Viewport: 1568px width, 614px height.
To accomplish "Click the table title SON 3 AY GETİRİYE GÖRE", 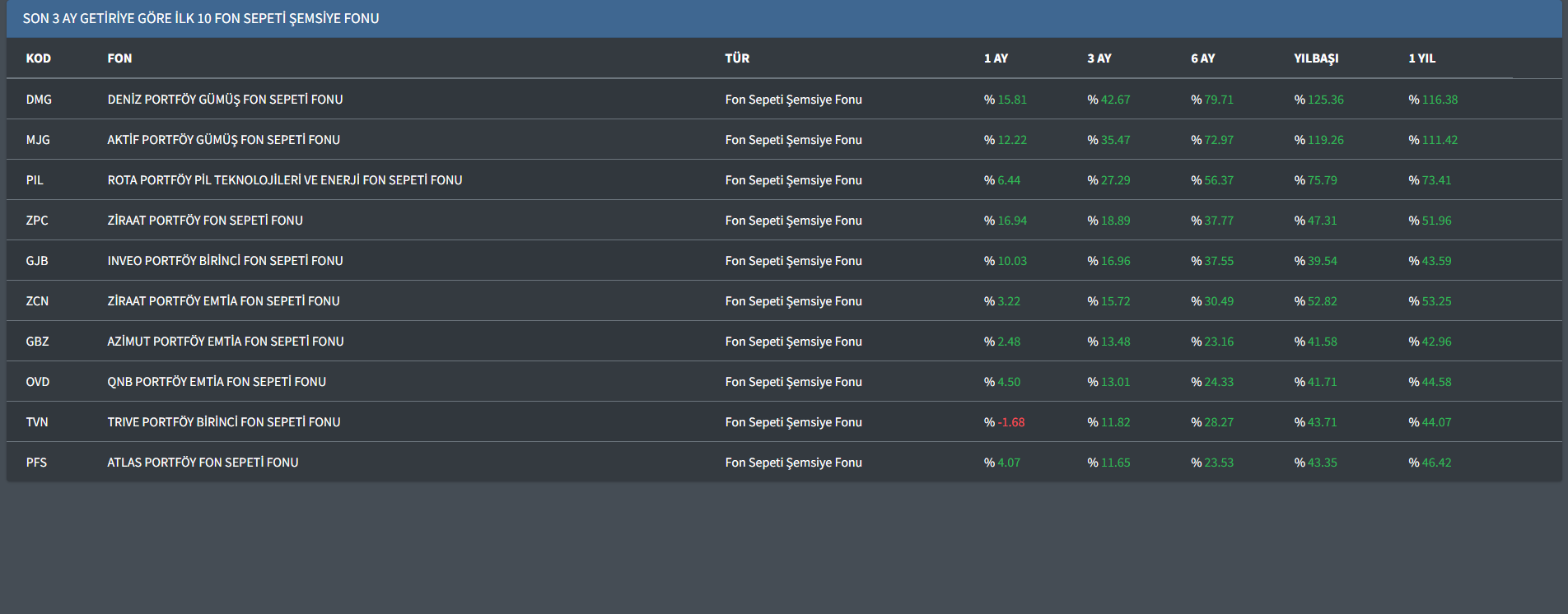I will [201, 18].
